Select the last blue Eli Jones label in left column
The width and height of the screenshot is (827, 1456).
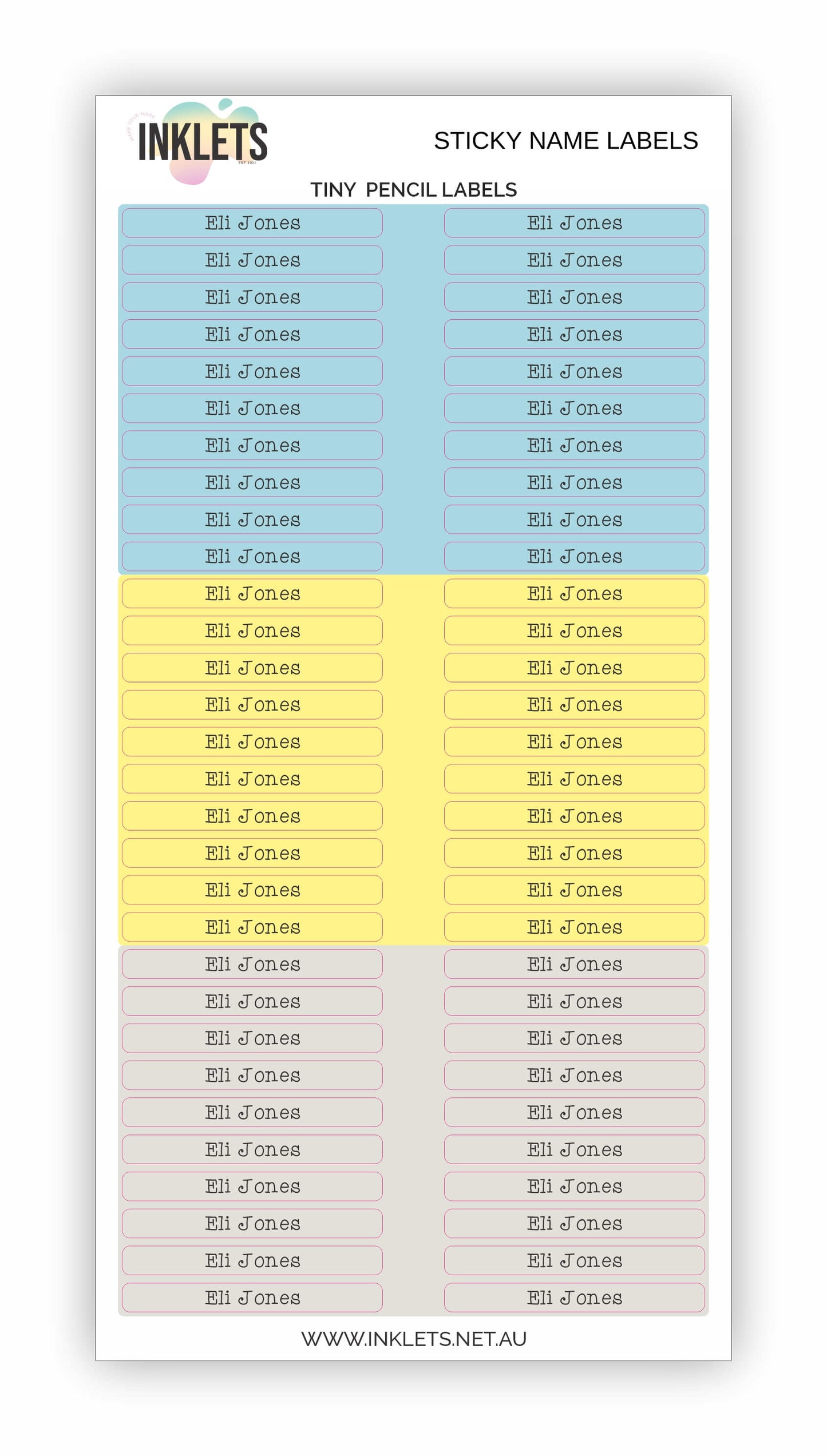click(252, 557)
